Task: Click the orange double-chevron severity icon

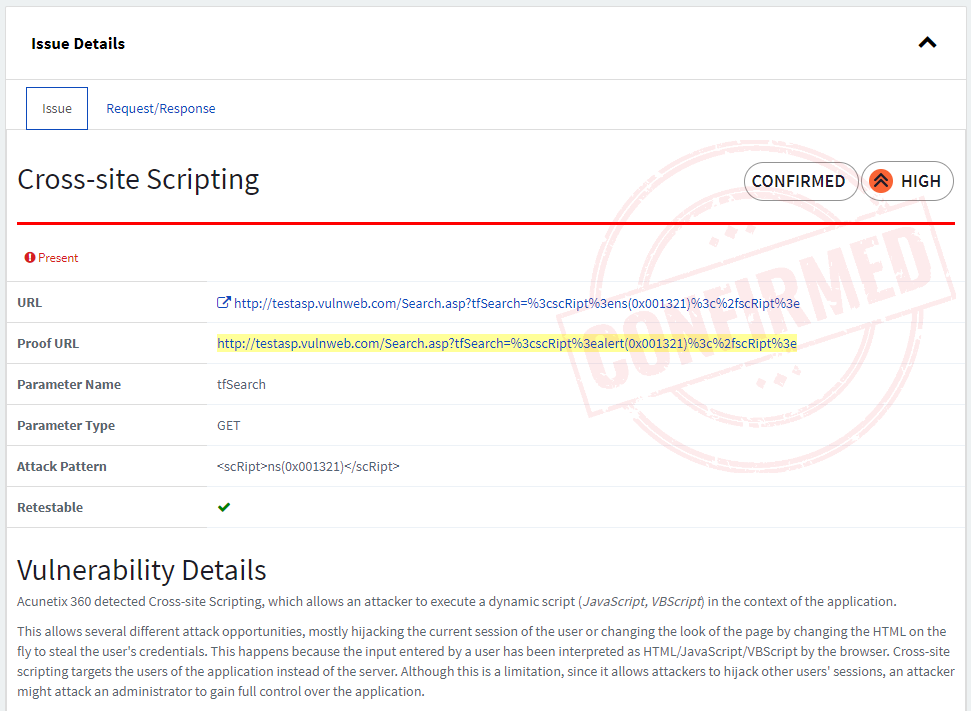Action: [881, 181]
